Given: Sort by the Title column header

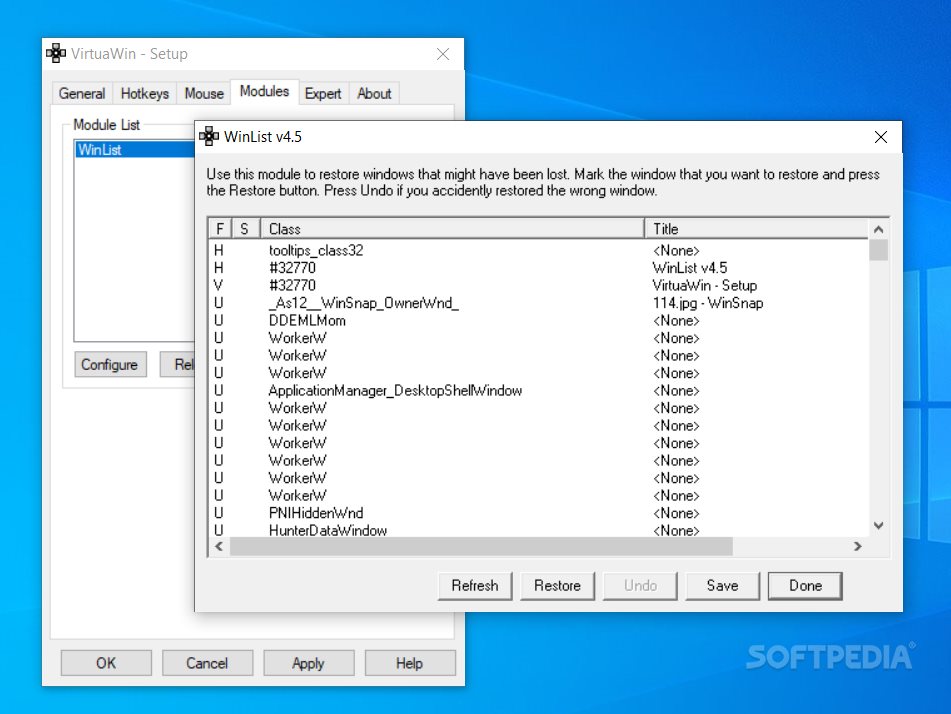Looking at the screenshot, I should [756, 229].
